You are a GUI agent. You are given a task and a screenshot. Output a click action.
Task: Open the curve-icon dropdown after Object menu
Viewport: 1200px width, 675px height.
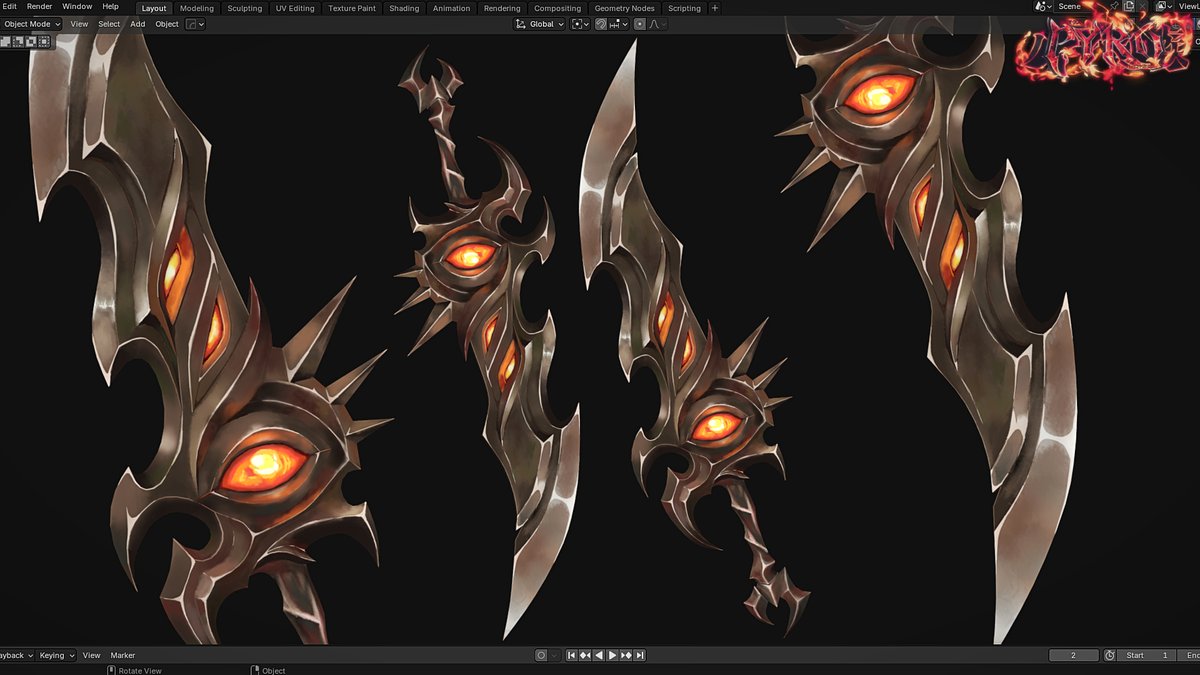point(195,24)
